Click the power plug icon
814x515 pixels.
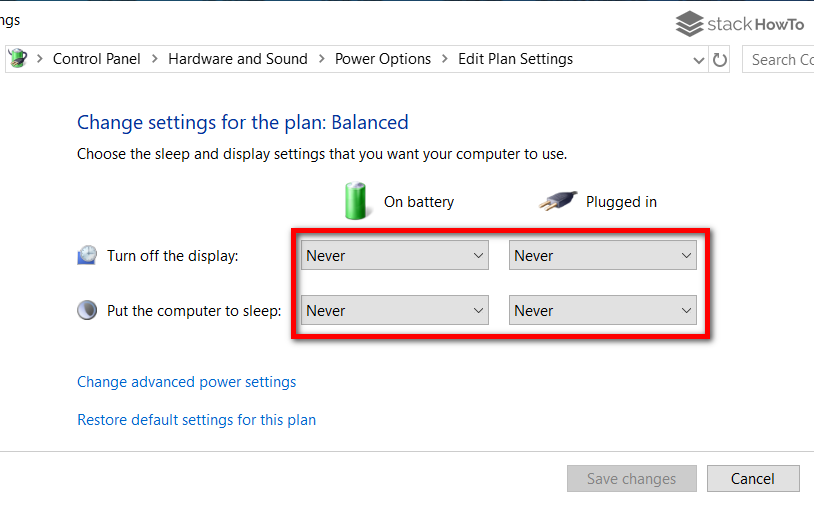tap(558, 201)
